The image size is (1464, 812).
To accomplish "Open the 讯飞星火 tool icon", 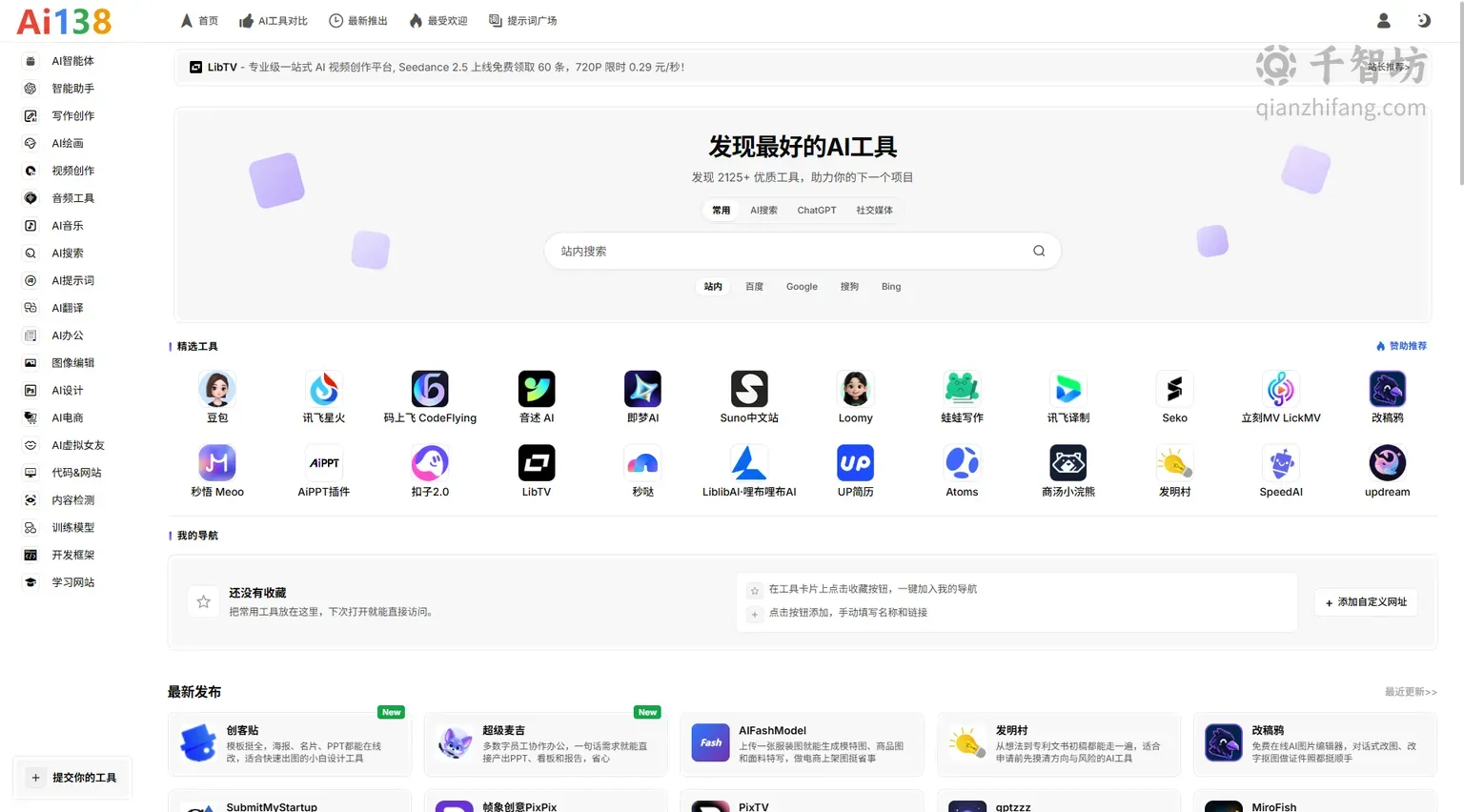I will [x=324, y=389].
